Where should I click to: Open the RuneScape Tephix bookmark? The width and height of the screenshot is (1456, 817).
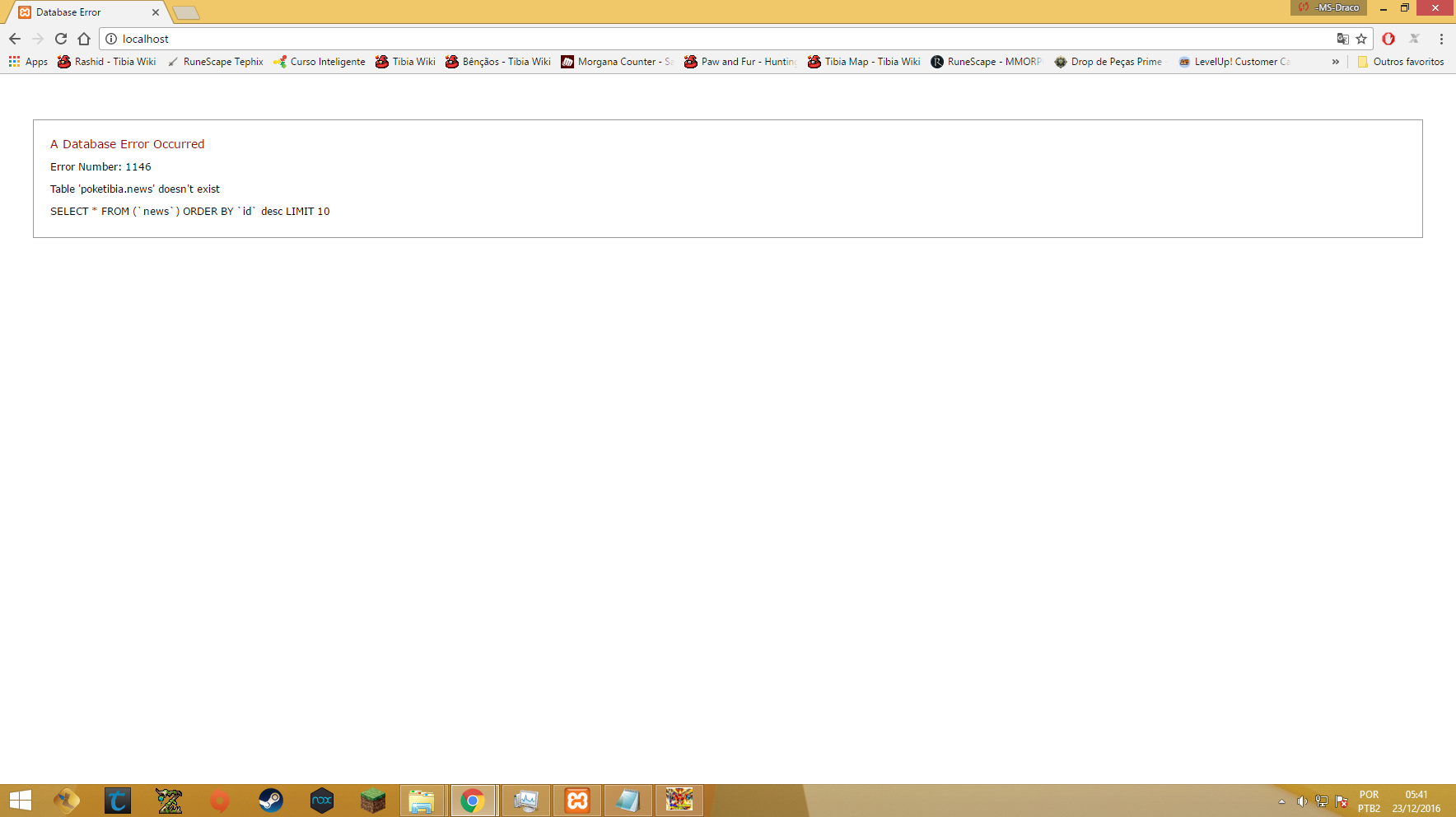click(216, 62)
